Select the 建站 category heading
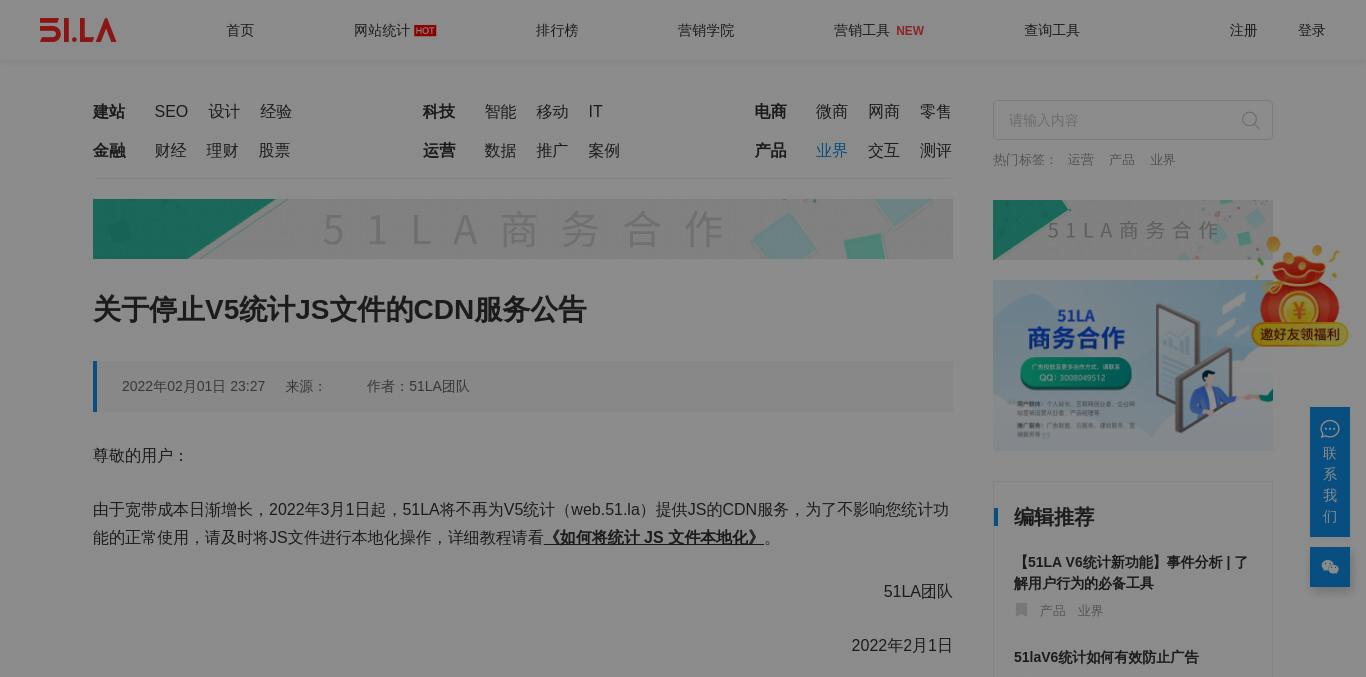1366x677 pixels. (109, 112)
